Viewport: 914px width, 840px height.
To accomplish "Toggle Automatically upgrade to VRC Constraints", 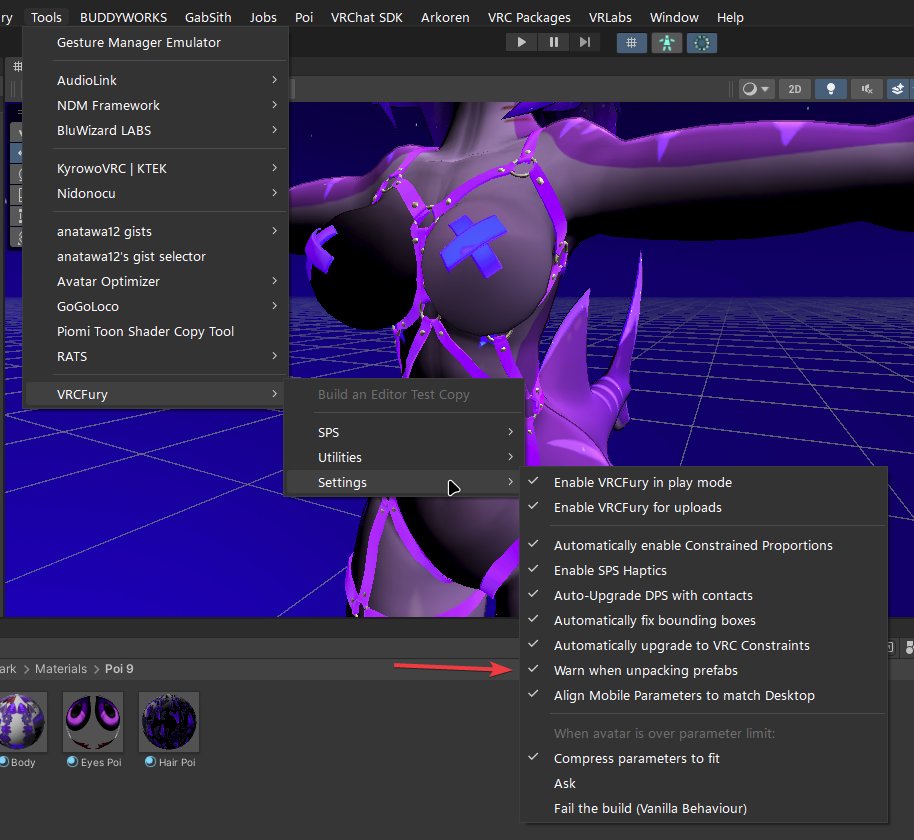I will click(704, 646).
